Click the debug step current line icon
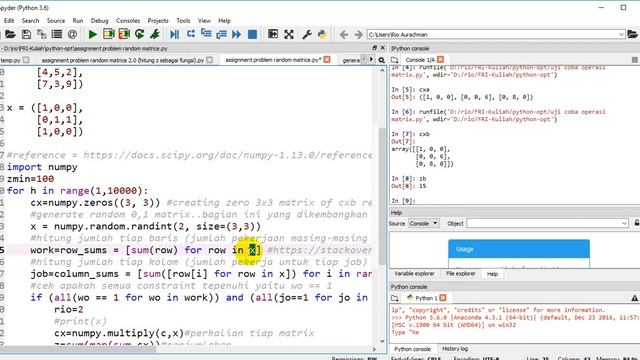The image size is (640, 360). (191, 34)
